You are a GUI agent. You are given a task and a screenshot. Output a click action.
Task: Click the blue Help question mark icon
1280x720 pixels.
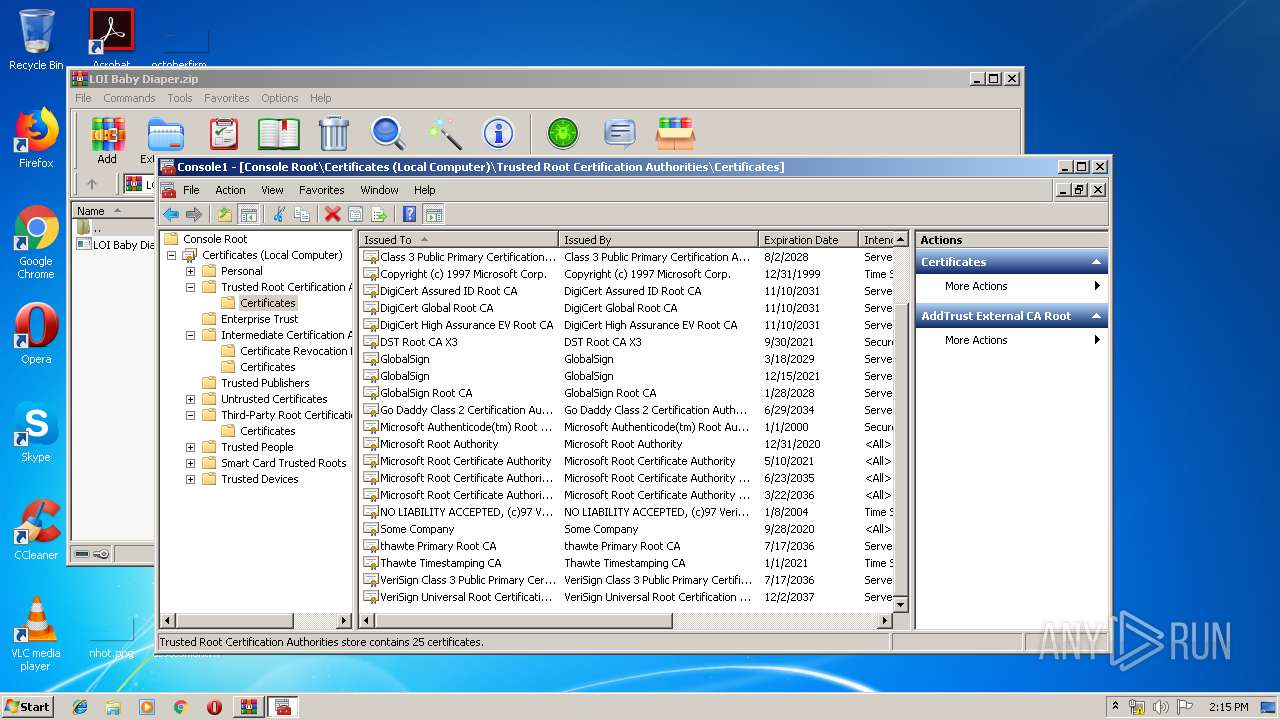(x=409, y=214)
